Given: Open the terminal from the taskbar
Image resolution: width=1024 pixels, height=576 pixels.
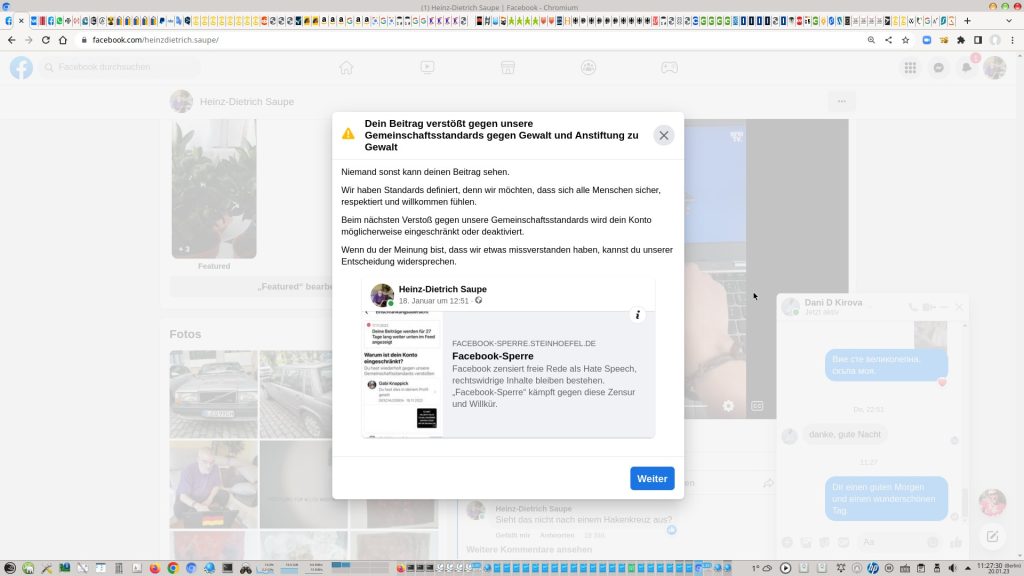Looking at the screenshot, I should (x=227, y=568).
